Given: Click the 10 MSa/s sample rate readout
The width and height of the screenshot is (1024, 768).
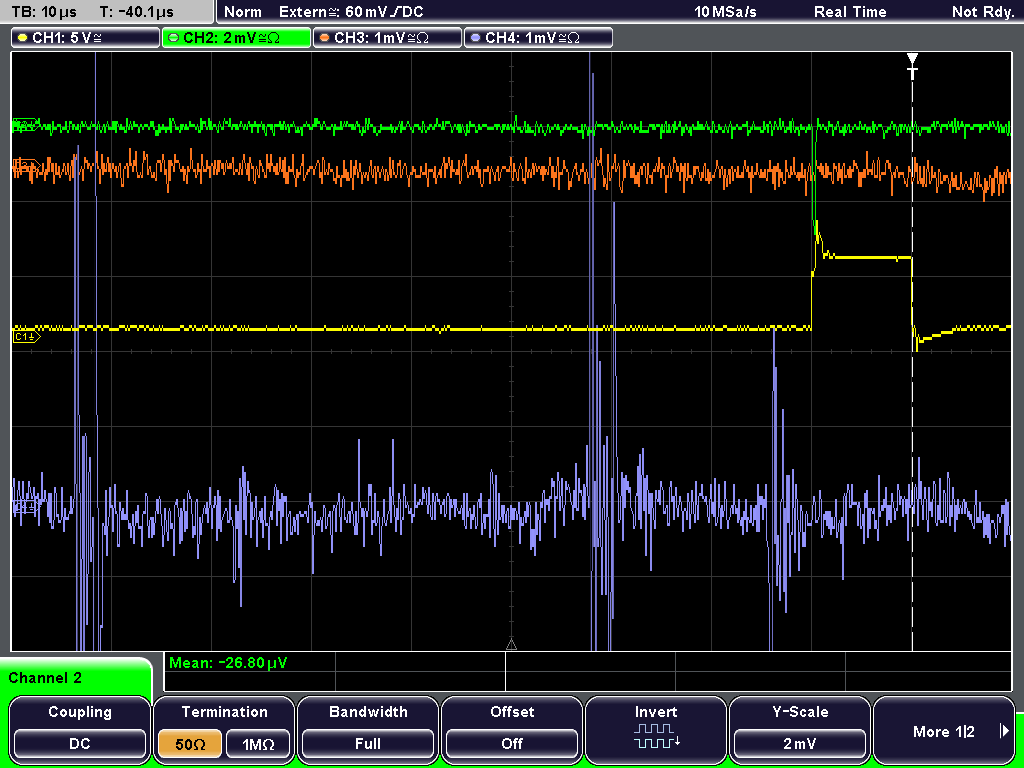Looking at the screenshot, I should [x=725, y=12].
